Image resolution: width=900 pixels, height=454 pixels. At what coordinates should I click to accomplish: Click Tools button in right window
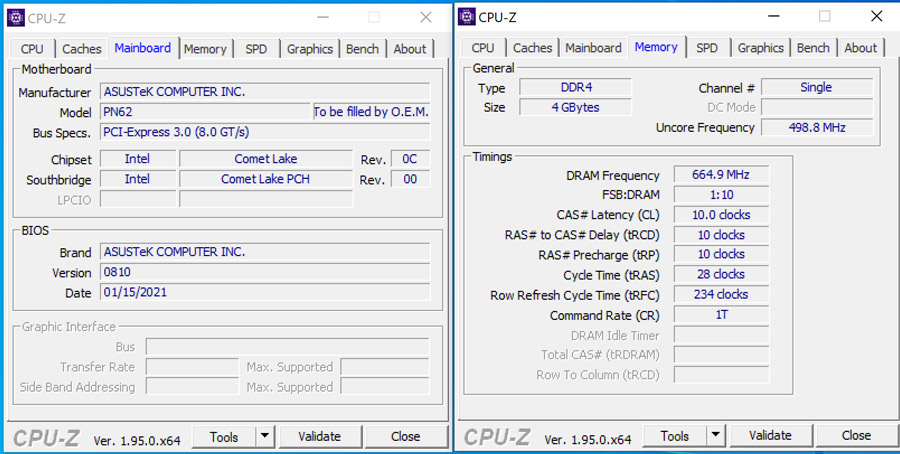(675, 436)
